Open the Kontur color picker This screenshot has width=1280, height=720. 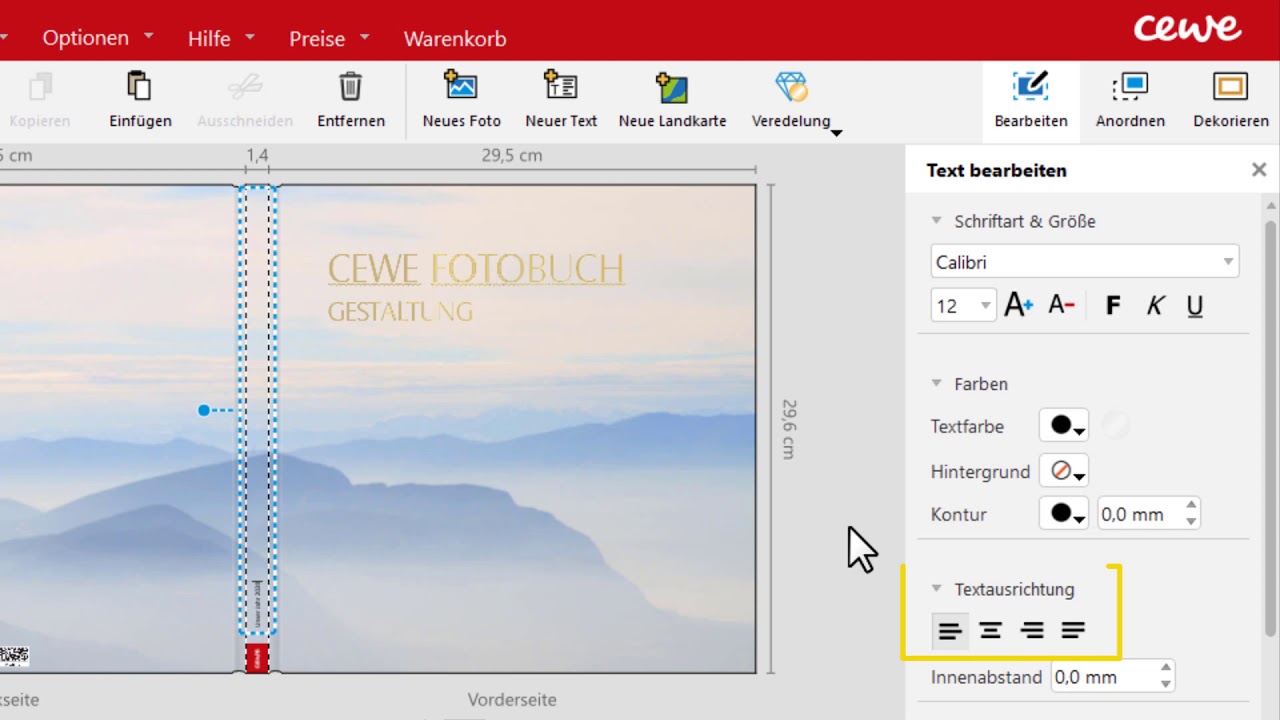(x=1064, y=514)
